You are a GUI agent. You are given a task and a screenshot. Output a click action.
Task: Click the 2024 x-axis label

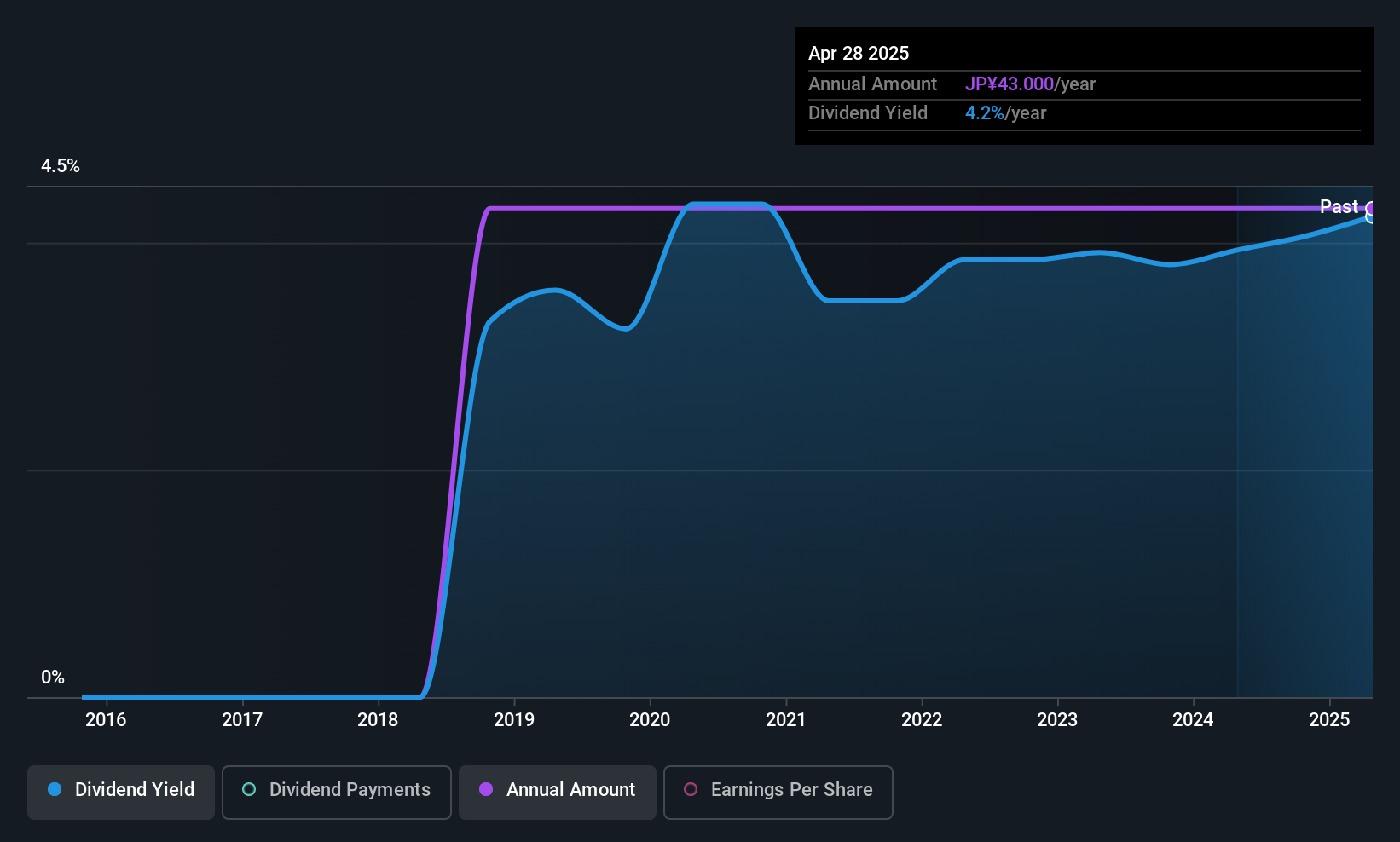pos(1193,719)
